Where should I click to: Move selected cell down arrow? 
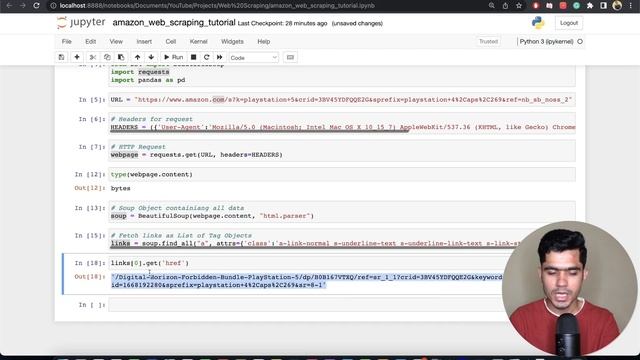(x=151, y=57)
